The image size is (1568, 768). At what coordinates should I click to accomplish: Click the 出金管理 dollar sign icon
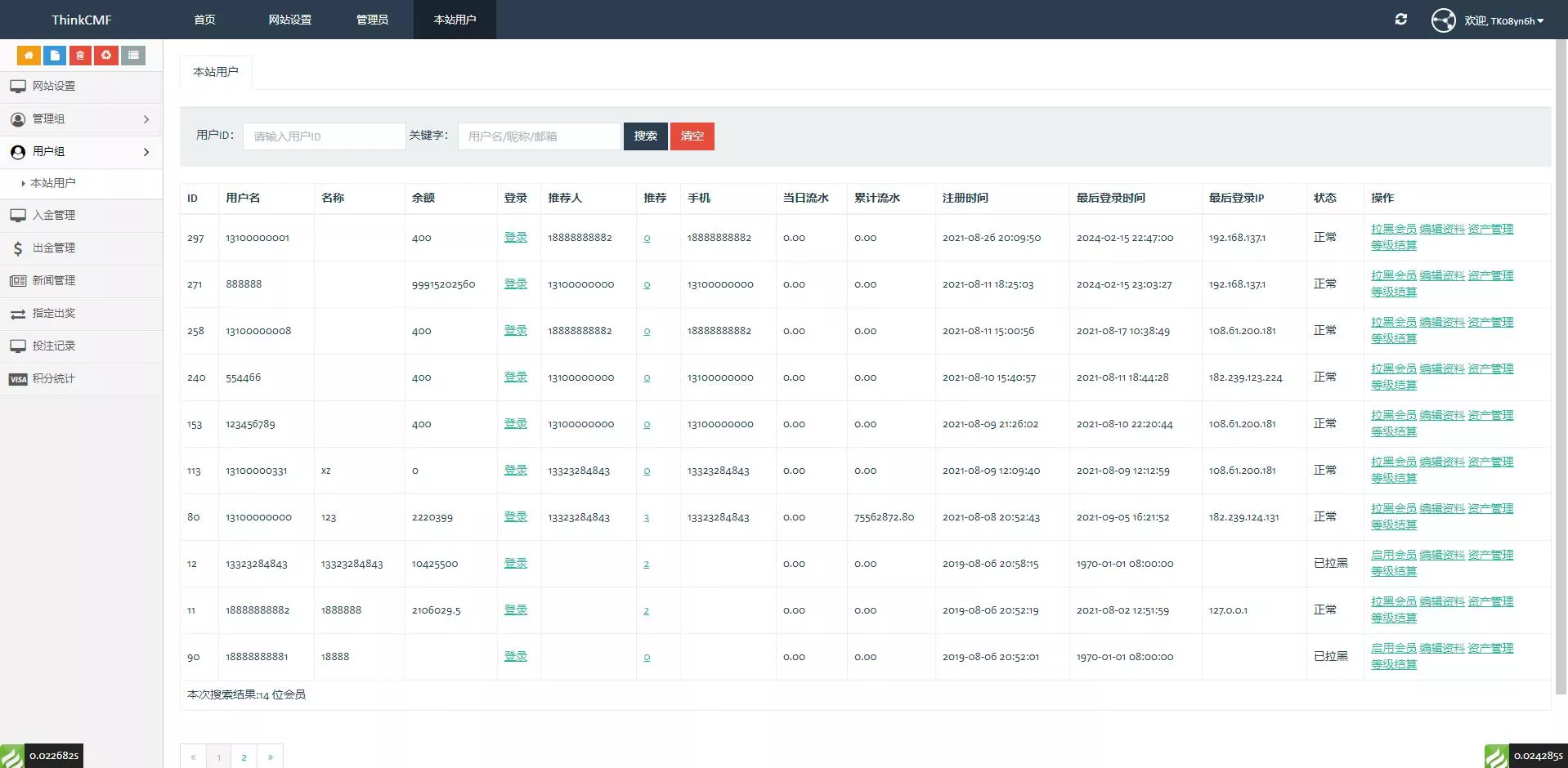pyautogui.click(x=17, y=248)
